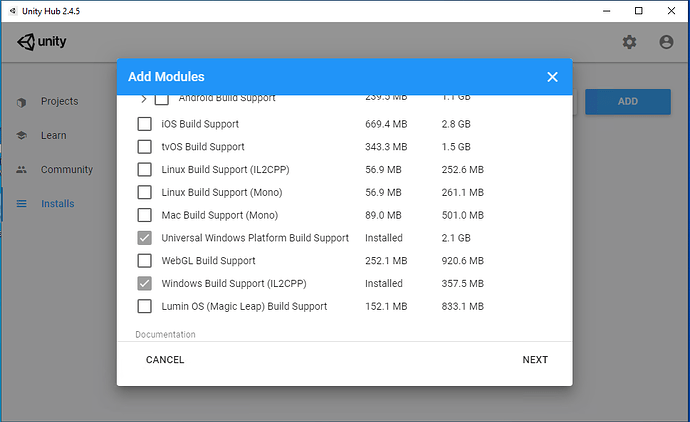Check the tvOS Build Support module

pyautogui.click(x=144, y=147)
